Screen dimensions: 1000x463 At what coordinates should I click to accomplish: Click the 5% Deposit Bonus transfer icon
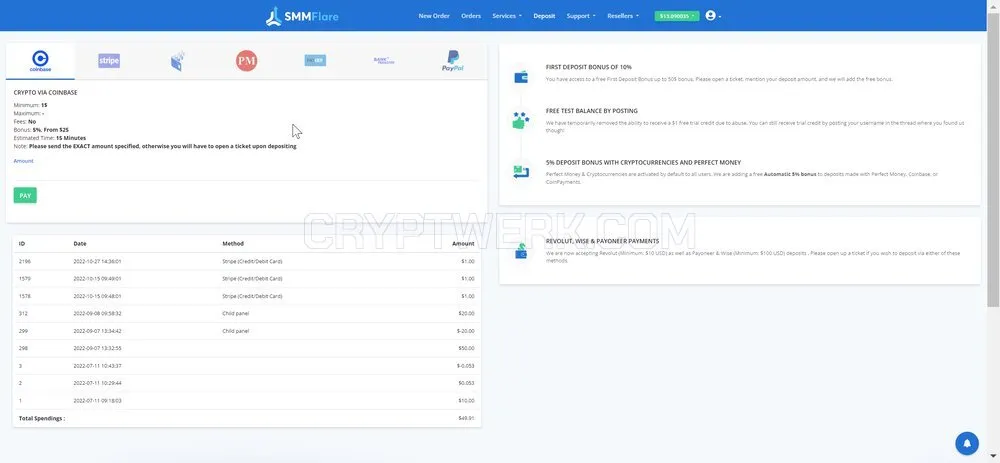click(521, 172)
